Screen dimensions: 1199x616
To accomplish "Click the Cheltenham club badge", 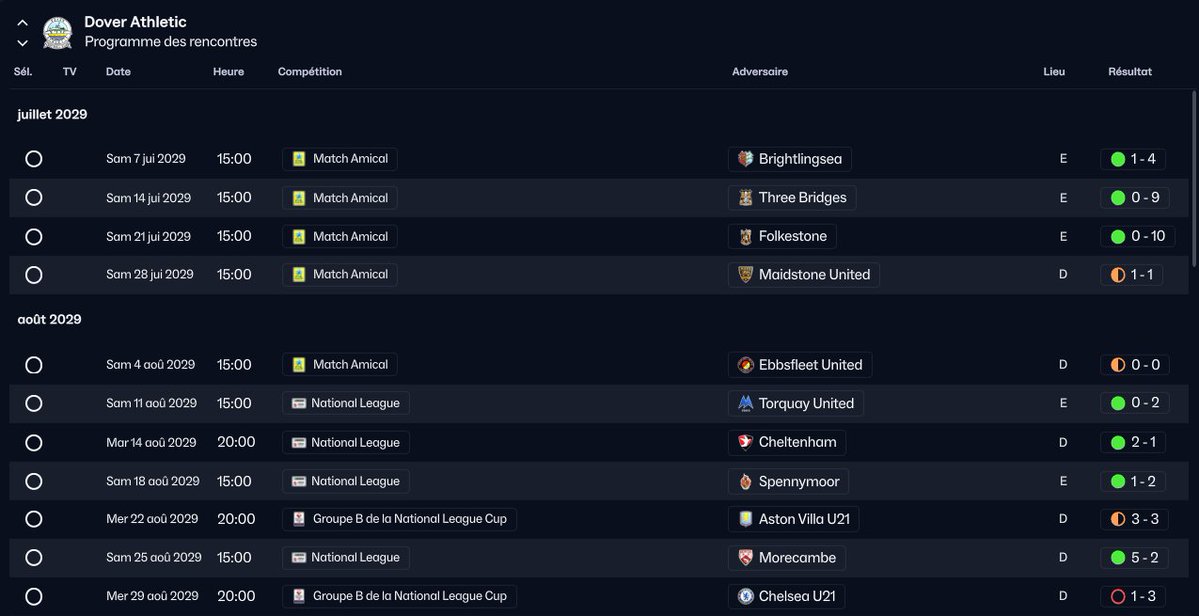I will tap(746, 442).
